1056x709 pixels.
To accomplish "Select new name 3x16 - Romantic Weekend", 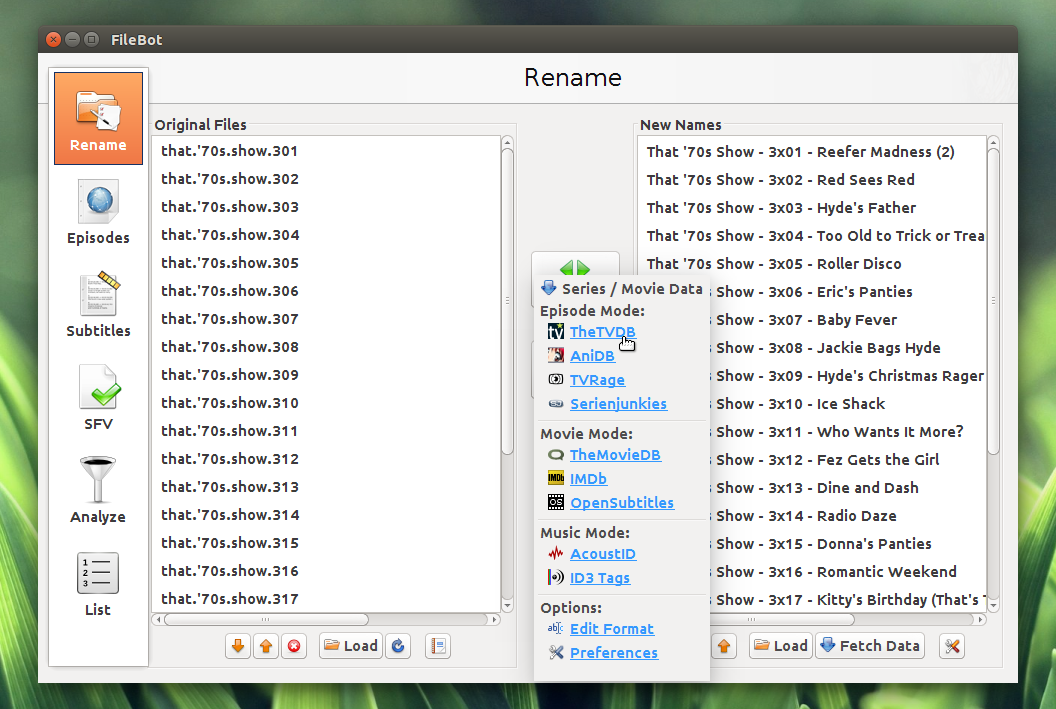I will (847, 572).
